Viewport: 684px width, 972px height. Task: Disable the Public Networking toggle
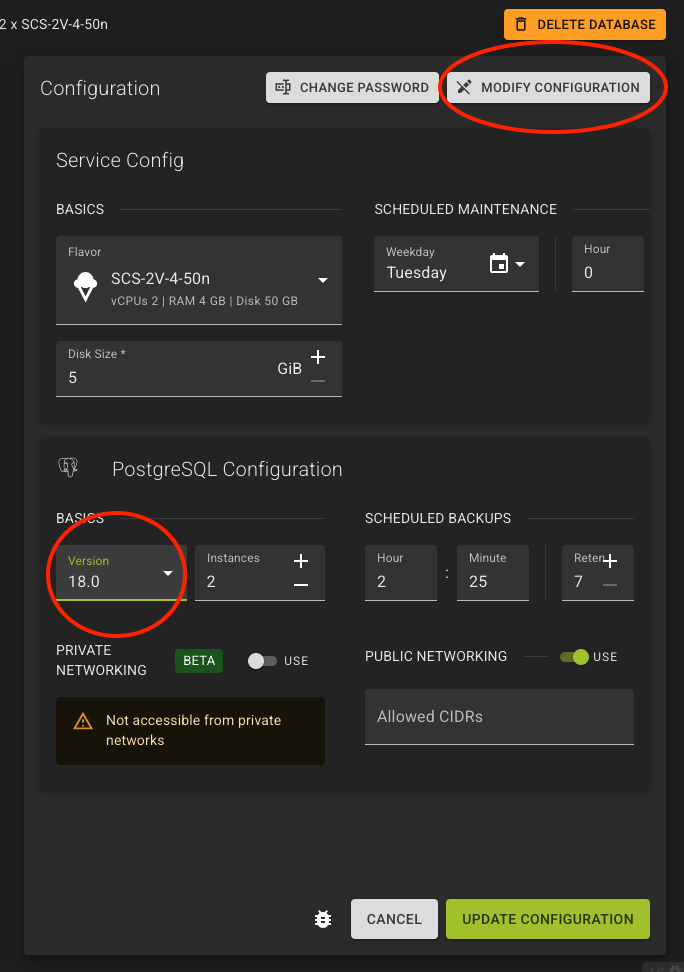[574, 657]
